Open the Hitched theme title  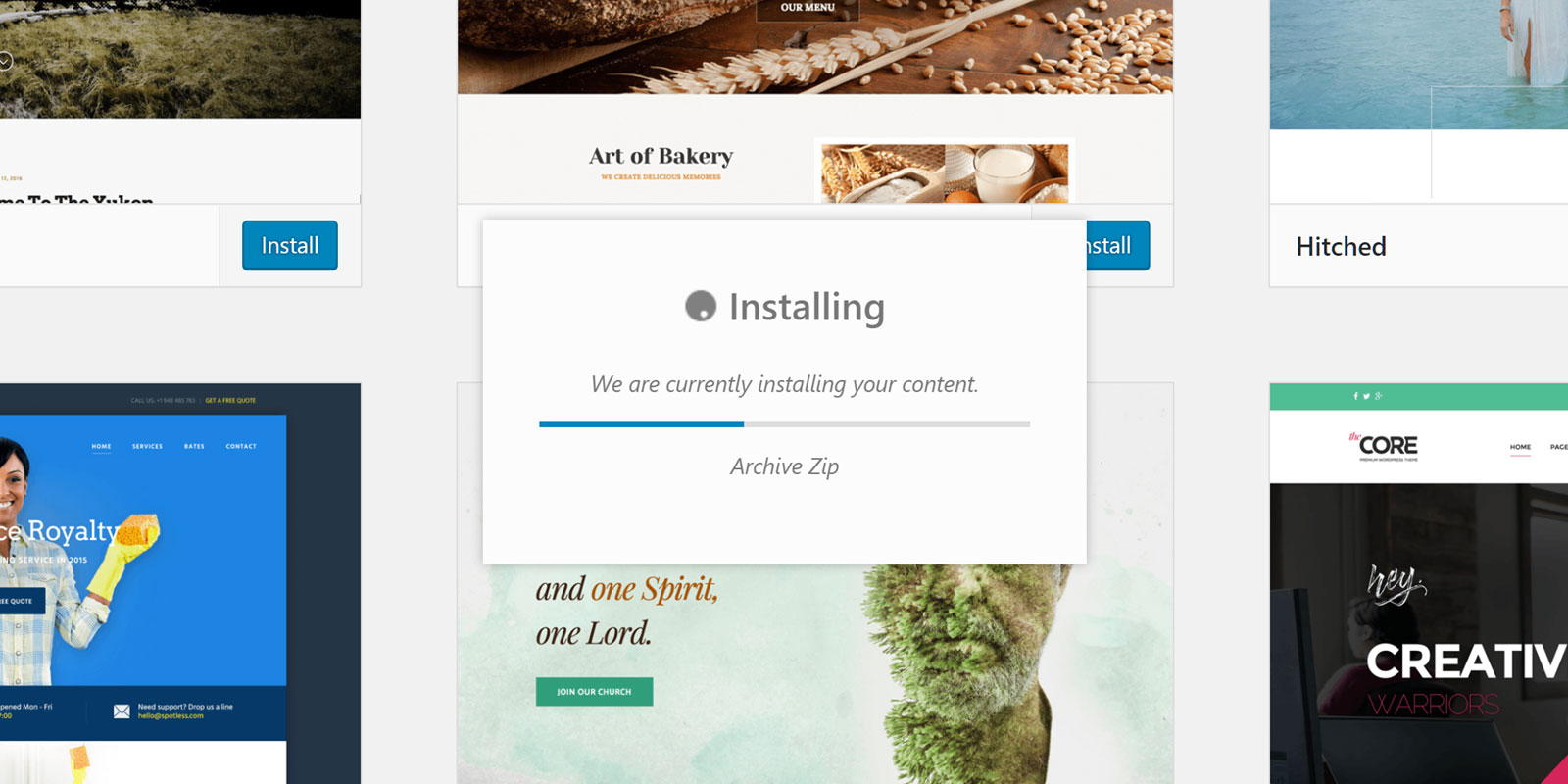(x=1341, y=246)
